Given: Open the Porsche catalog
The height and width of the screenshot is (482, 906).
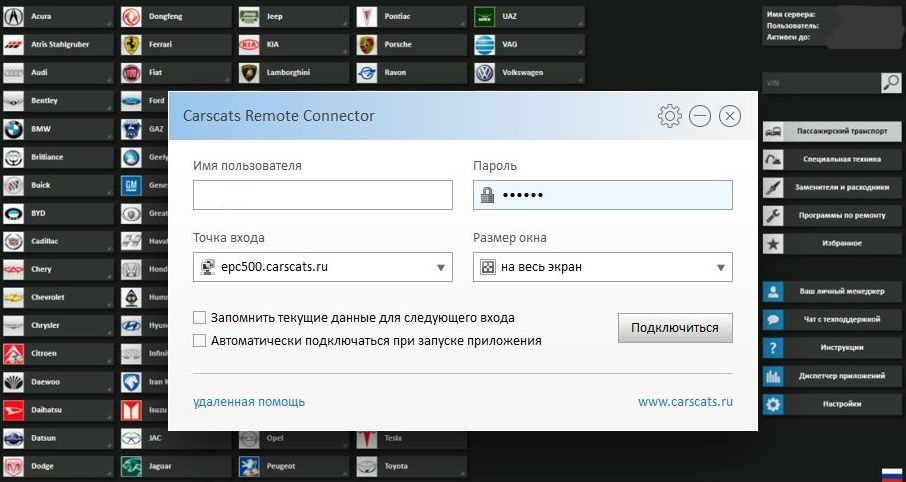Looking at the screenshot, I should tap(411, 45).
